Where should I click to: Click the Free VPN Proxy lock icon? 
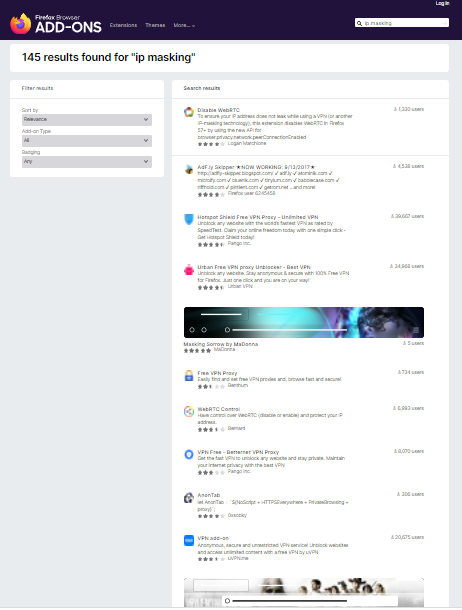[189, 375]
